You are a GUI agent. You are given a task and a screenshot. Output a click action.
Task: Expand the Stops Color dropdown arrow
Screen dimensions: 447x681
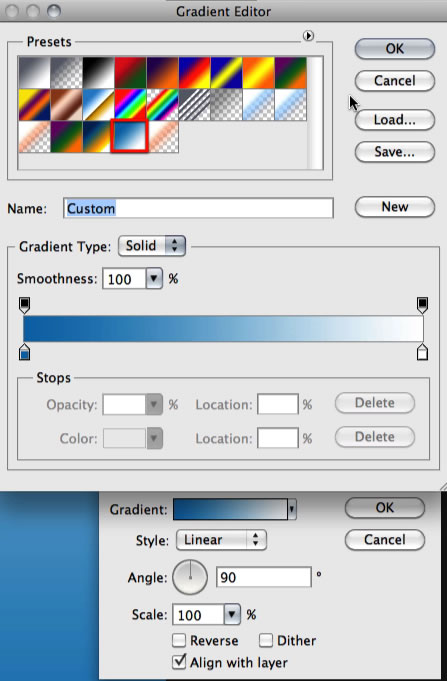click(154, 438)
